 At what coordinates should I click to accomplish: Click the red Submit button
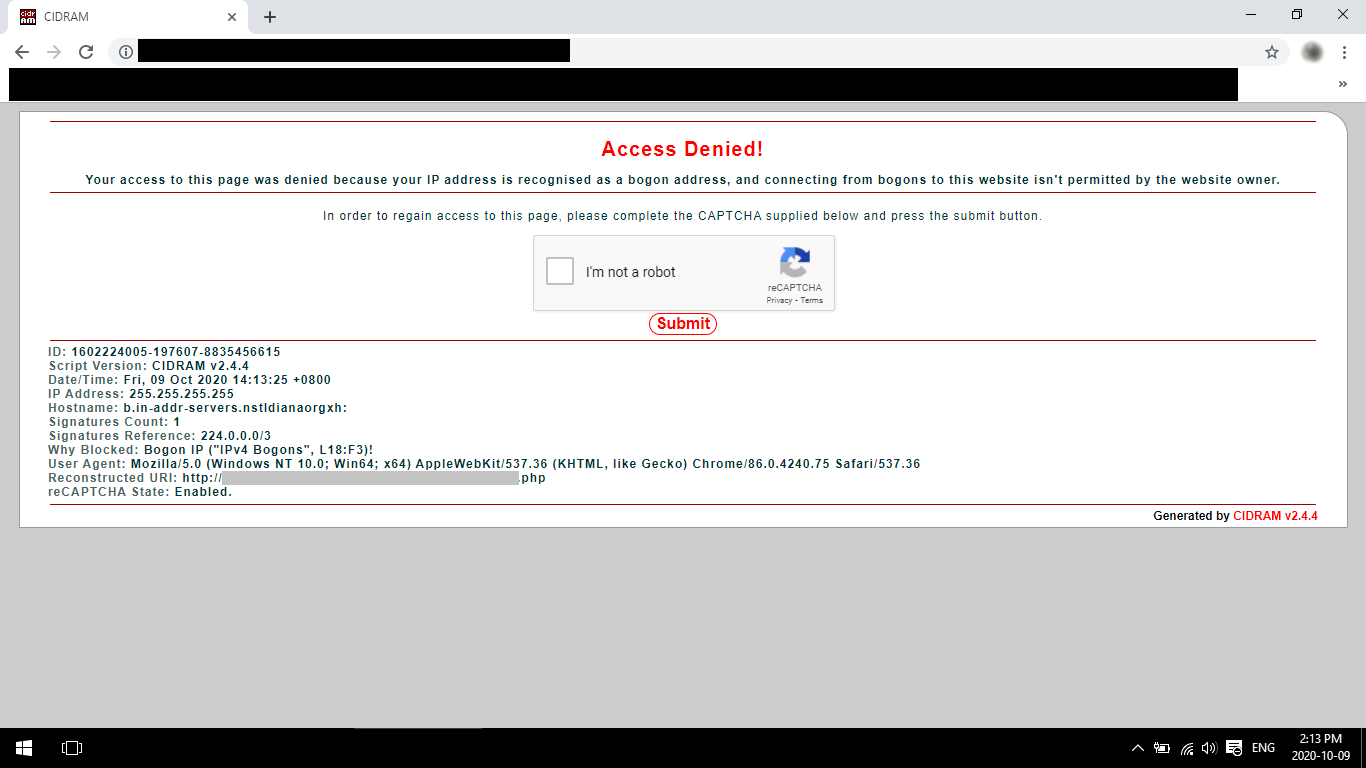[x=683, y=323]
